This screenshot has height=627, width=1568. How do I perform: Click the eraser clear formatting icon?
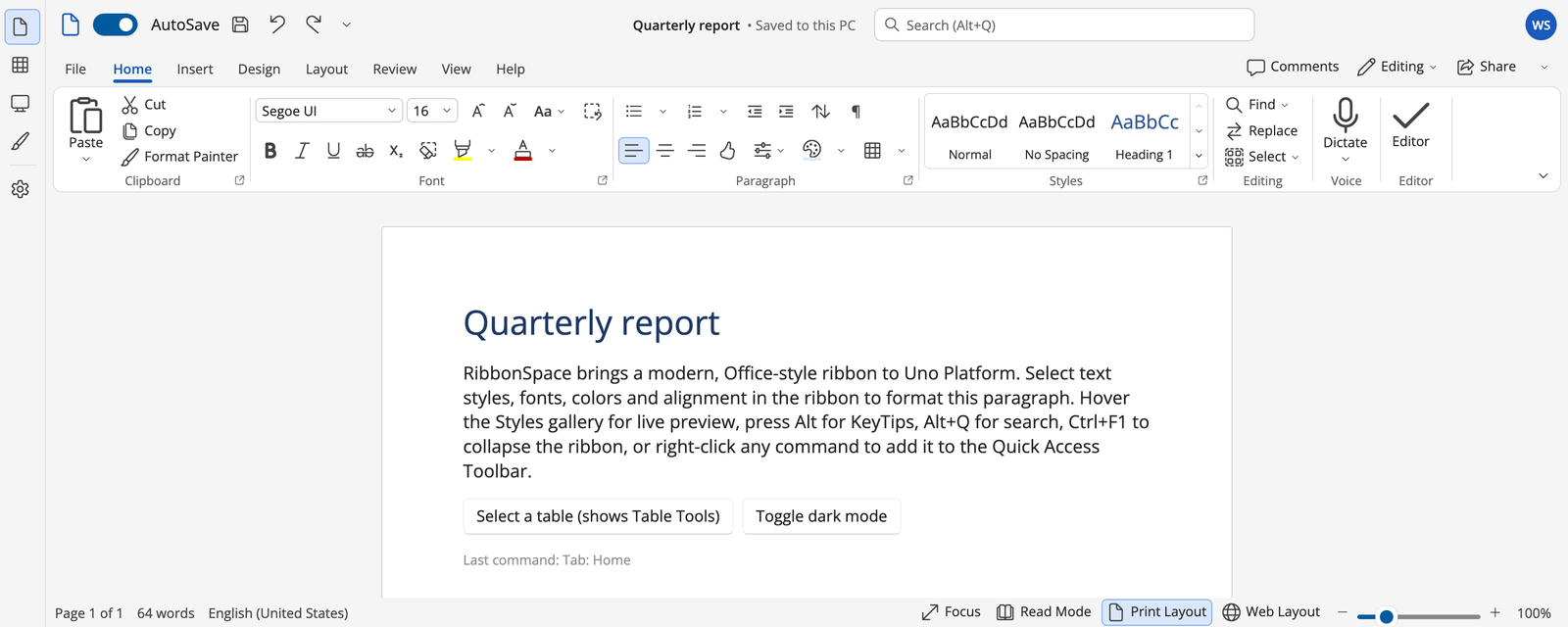click(x=428, y=150)
